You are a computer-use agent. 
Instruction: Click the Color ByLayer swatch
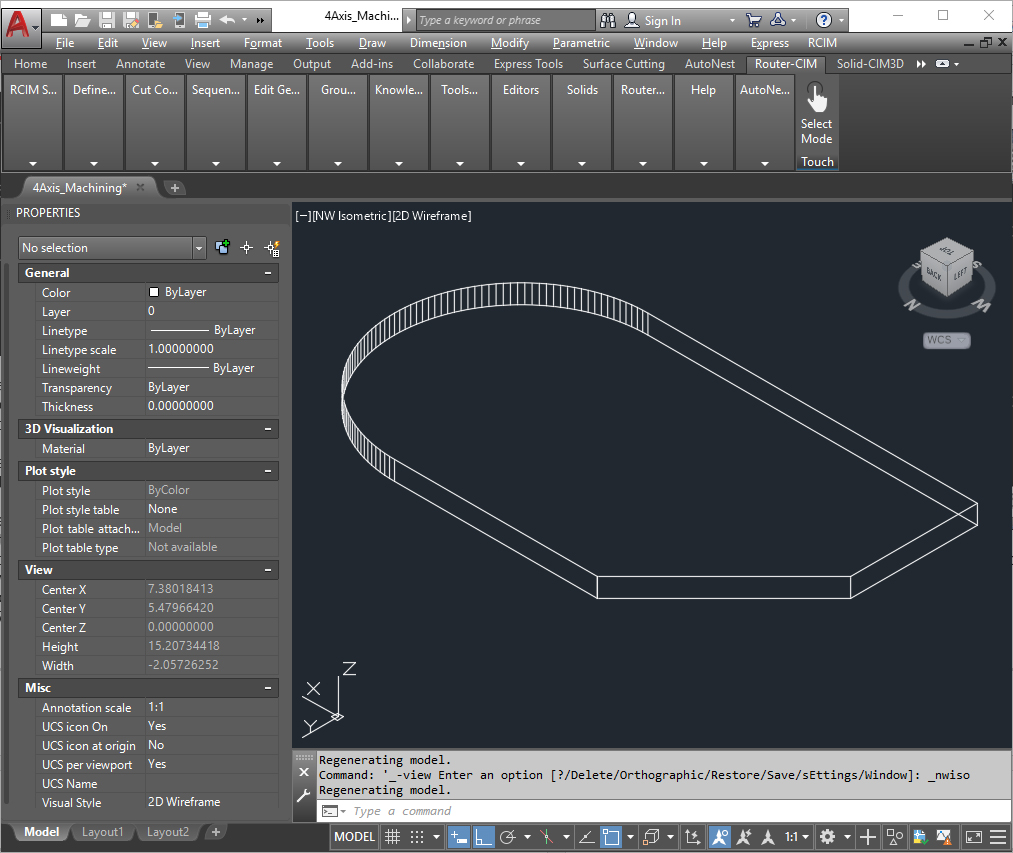[x=154, y=293]
